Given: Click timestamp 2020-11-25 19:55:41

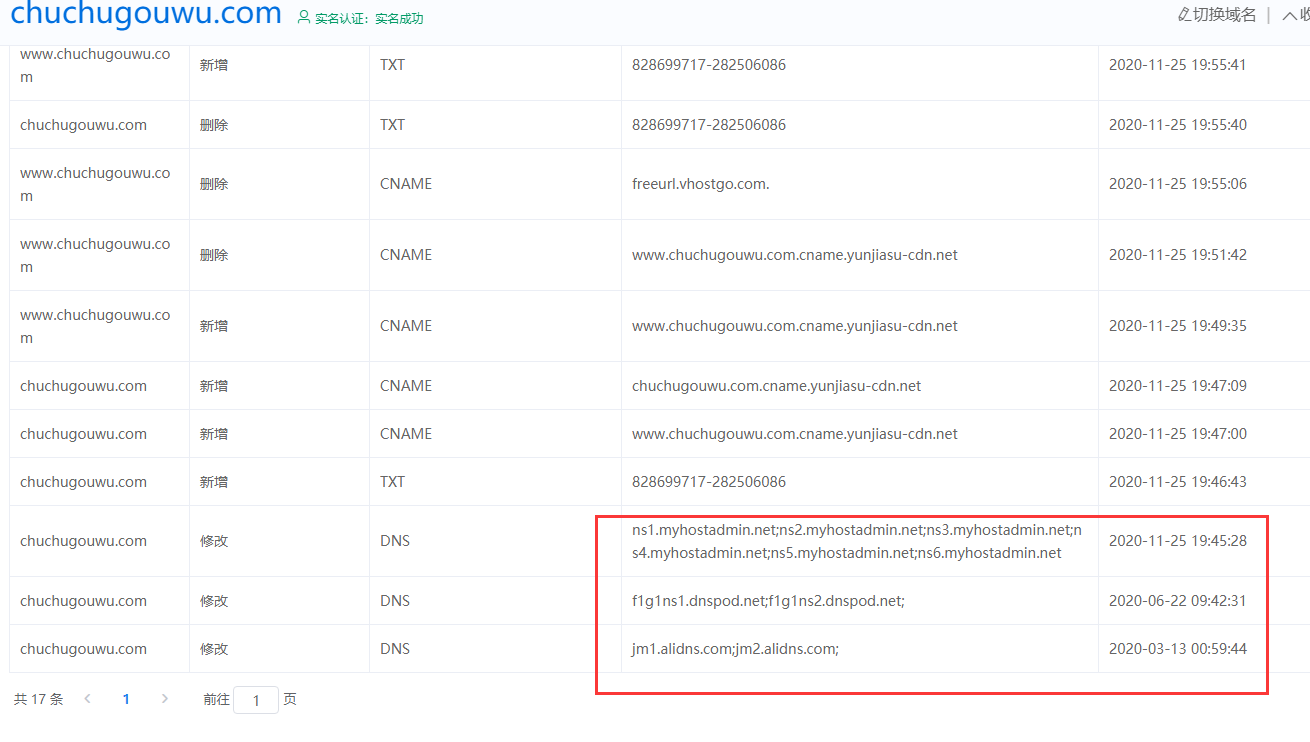Looking at the screenshot, I should coord(1177,65).
